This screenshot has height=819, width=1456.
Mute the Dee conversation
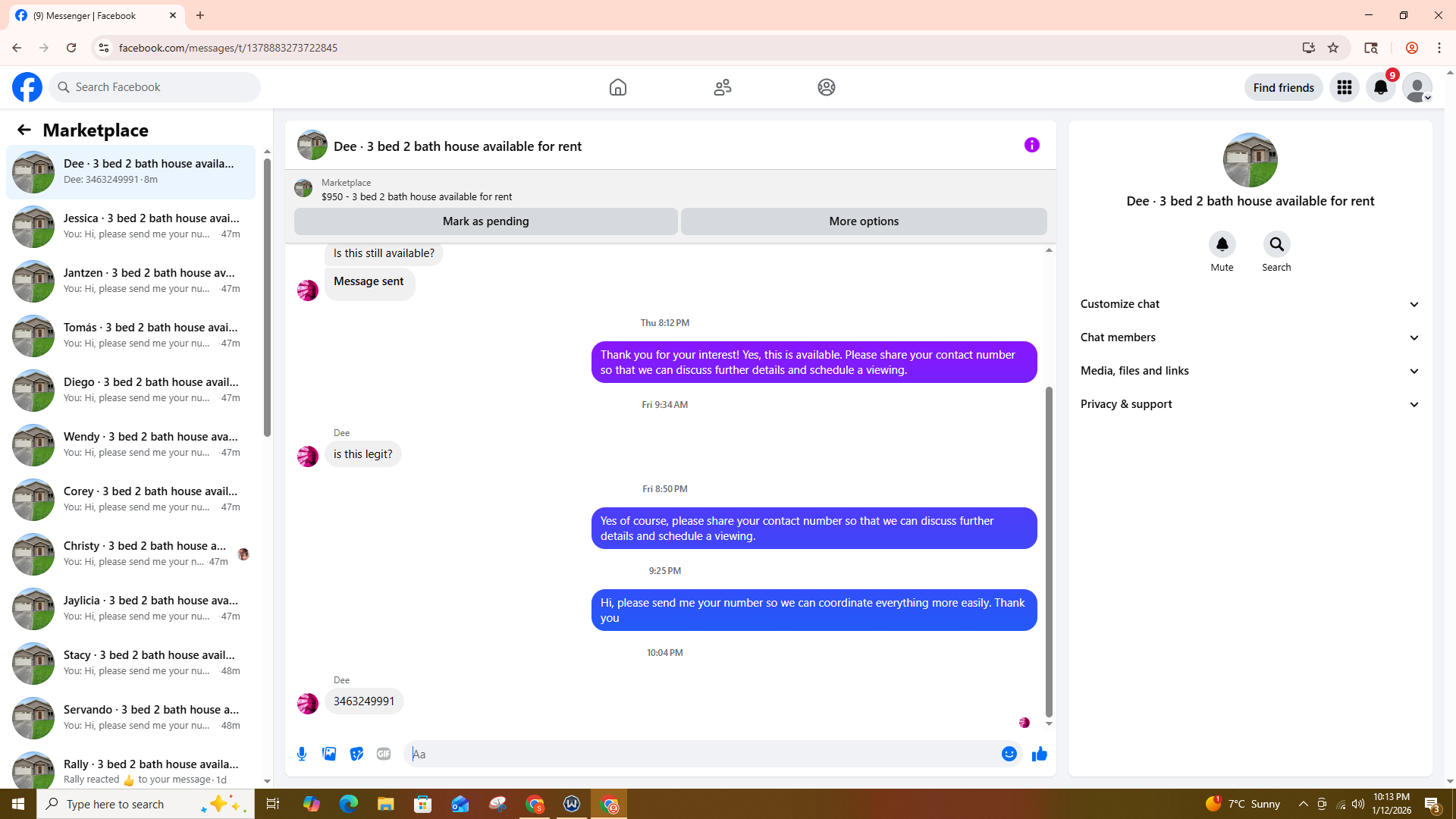point(1222,245)
